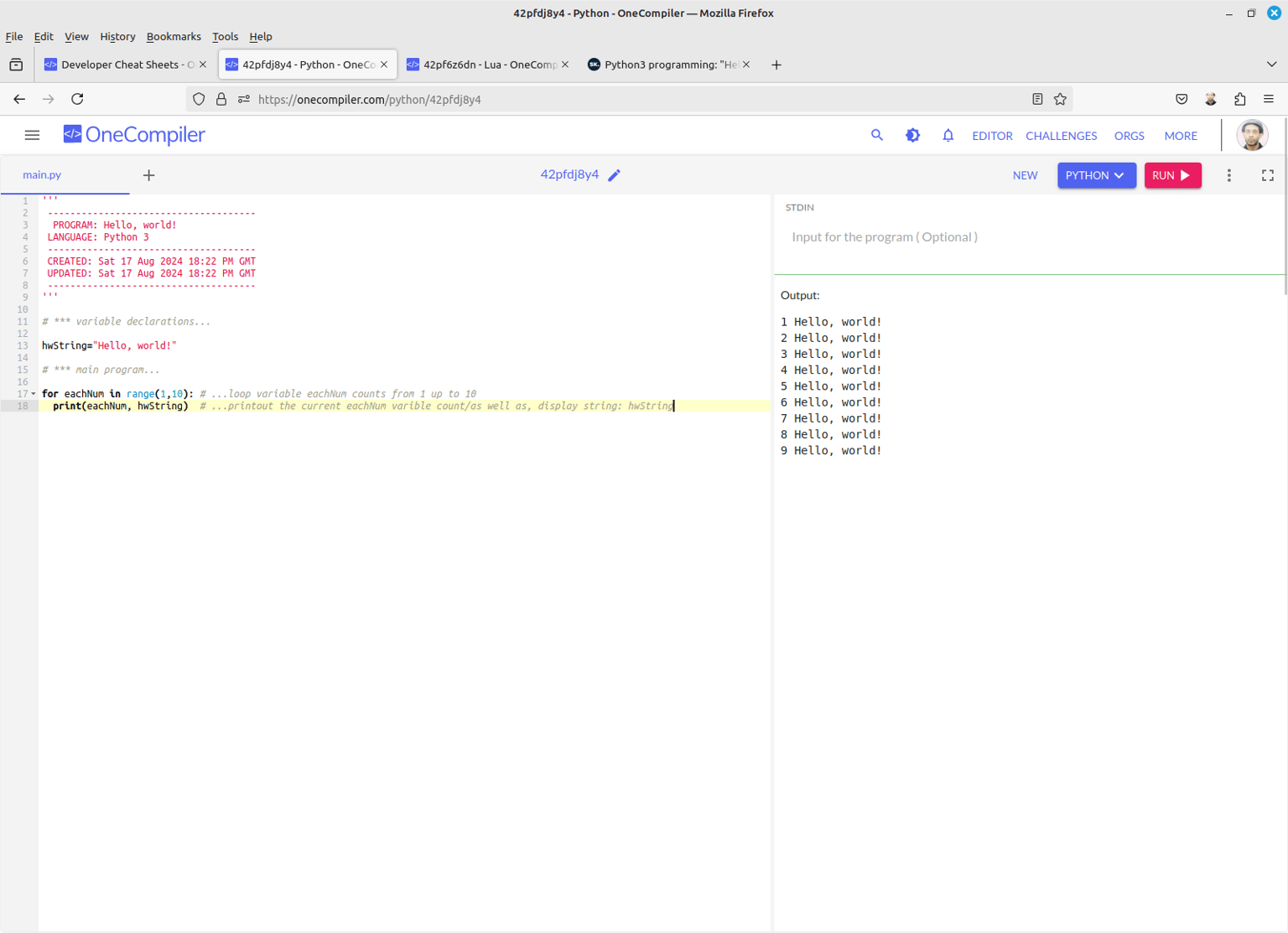
Task: Open Firefox application menu
Action: click(x=1269, y=99)
